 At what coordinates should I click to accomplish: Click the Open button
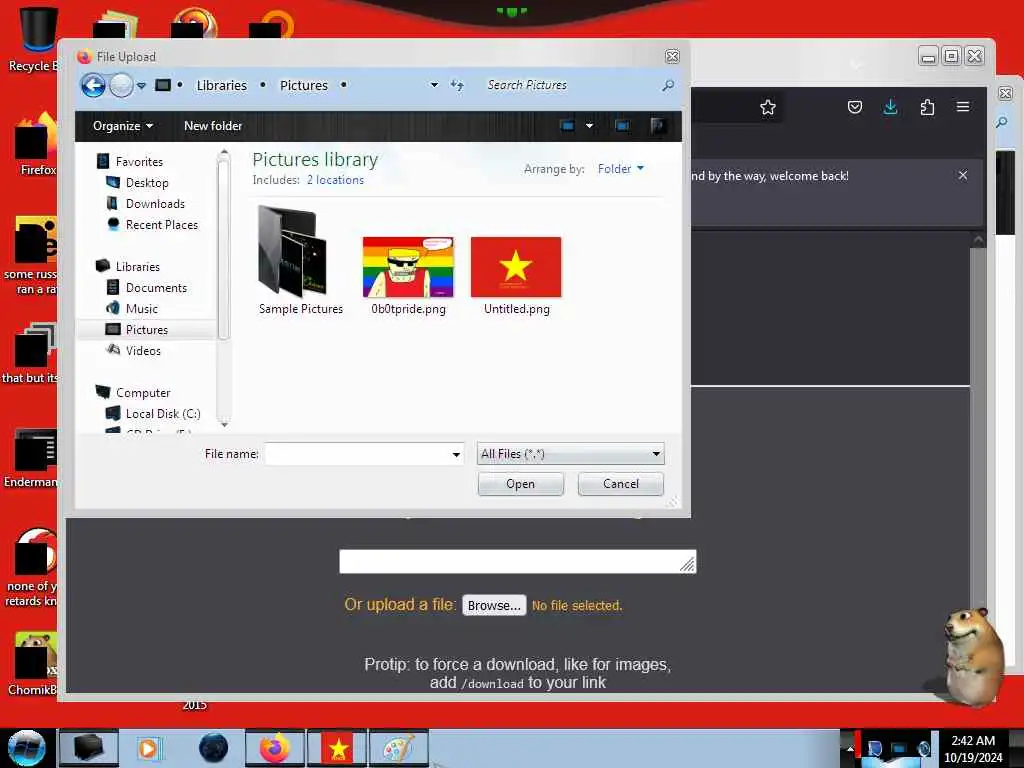pyautogui.click(x=520, y=484)
